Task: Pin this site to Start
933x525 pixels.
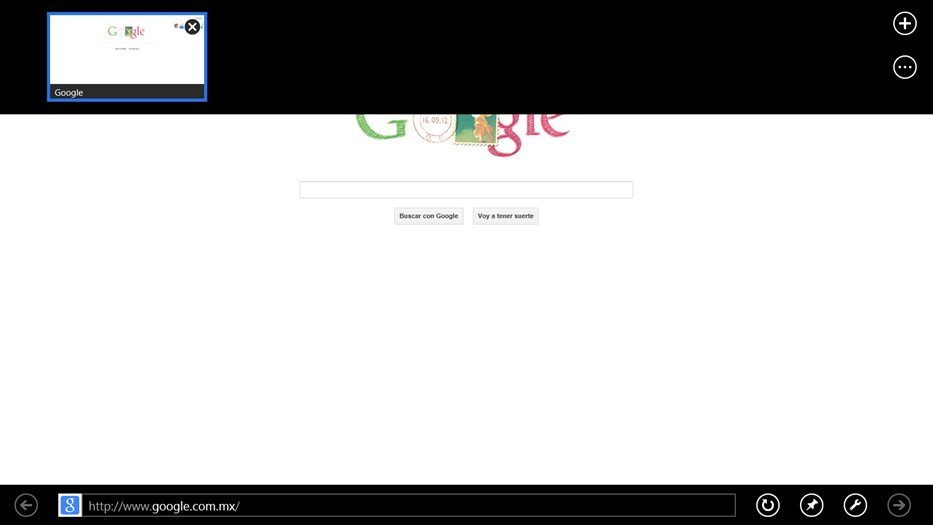Action: (x=811, y=505)
